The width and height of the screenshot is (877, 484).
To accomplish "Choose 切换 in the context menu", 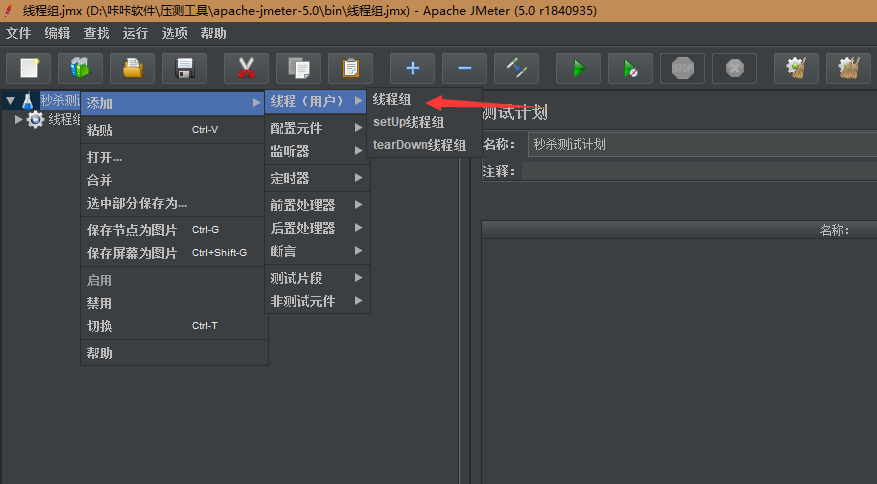I will [x=173, y=326].
